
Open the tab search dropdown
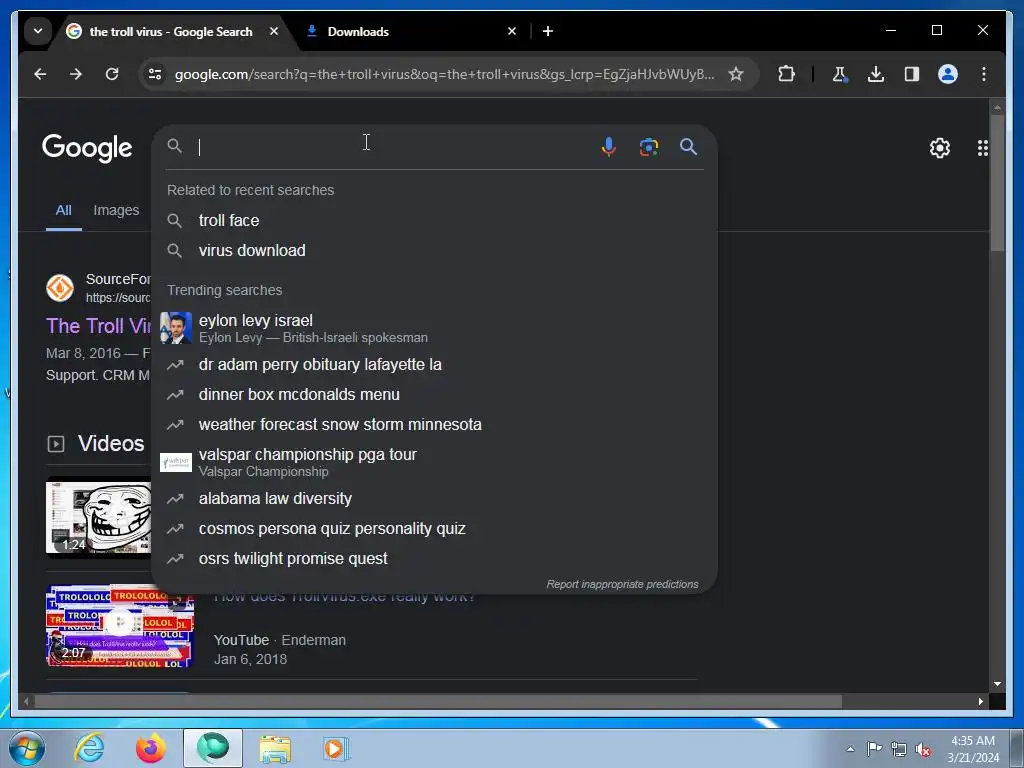coord(38,31)
